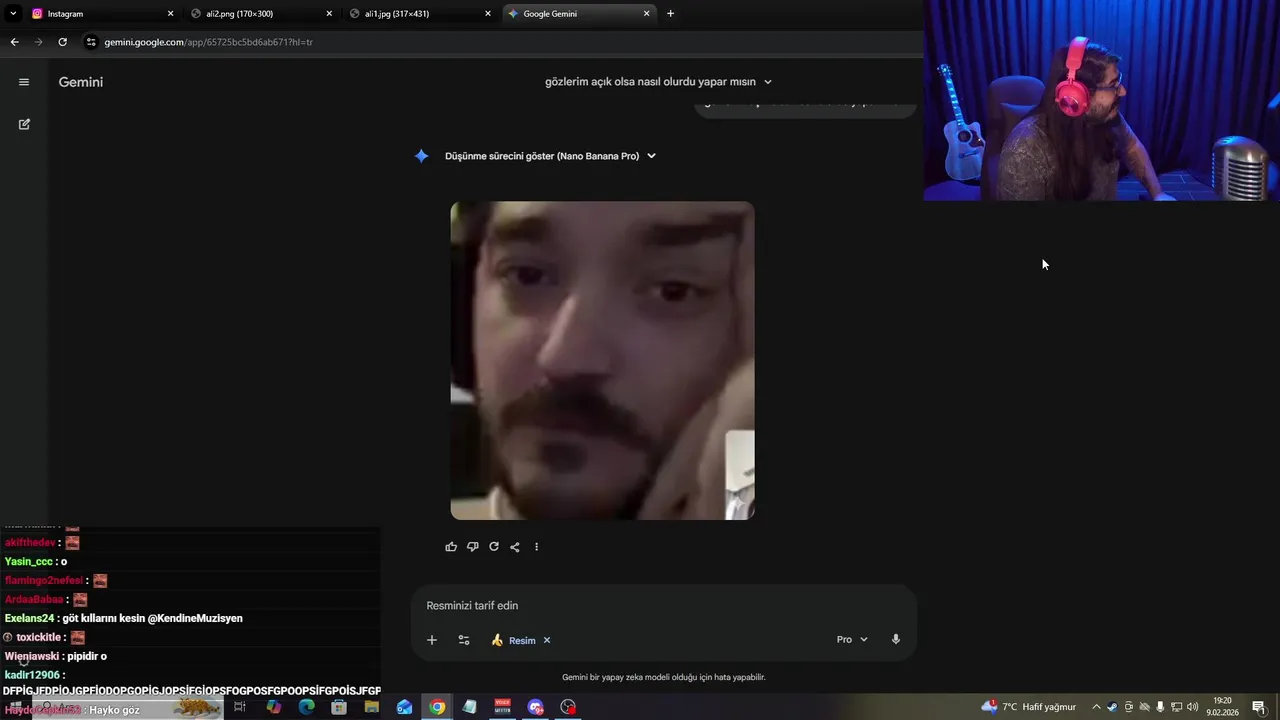Open the notification center icon
The width and height of the screenshot is (1280, 720).
coord(1258,707)
